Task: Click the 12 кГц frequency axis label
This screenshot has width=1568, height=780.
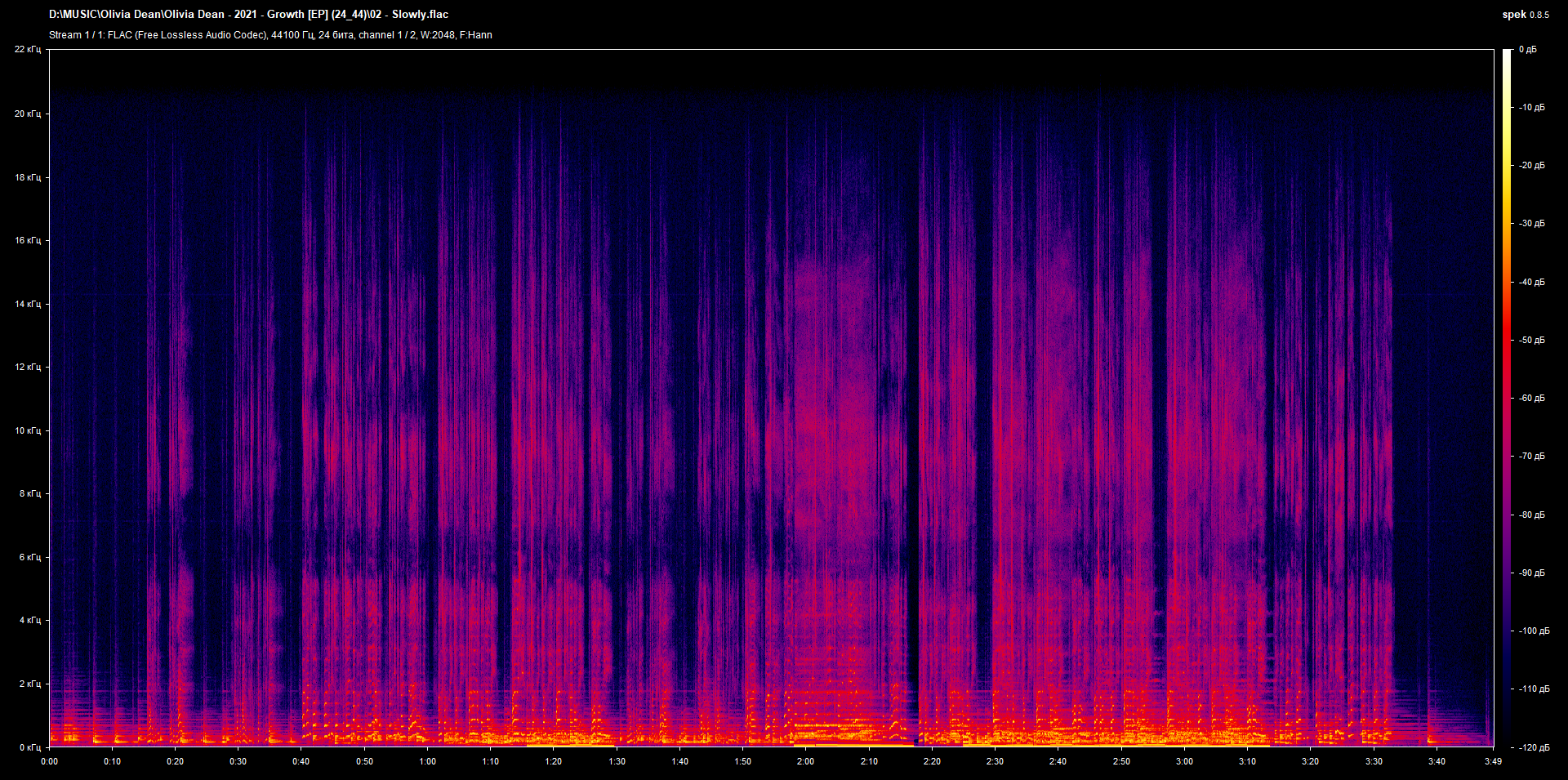Action: click(x=28, y=367)
